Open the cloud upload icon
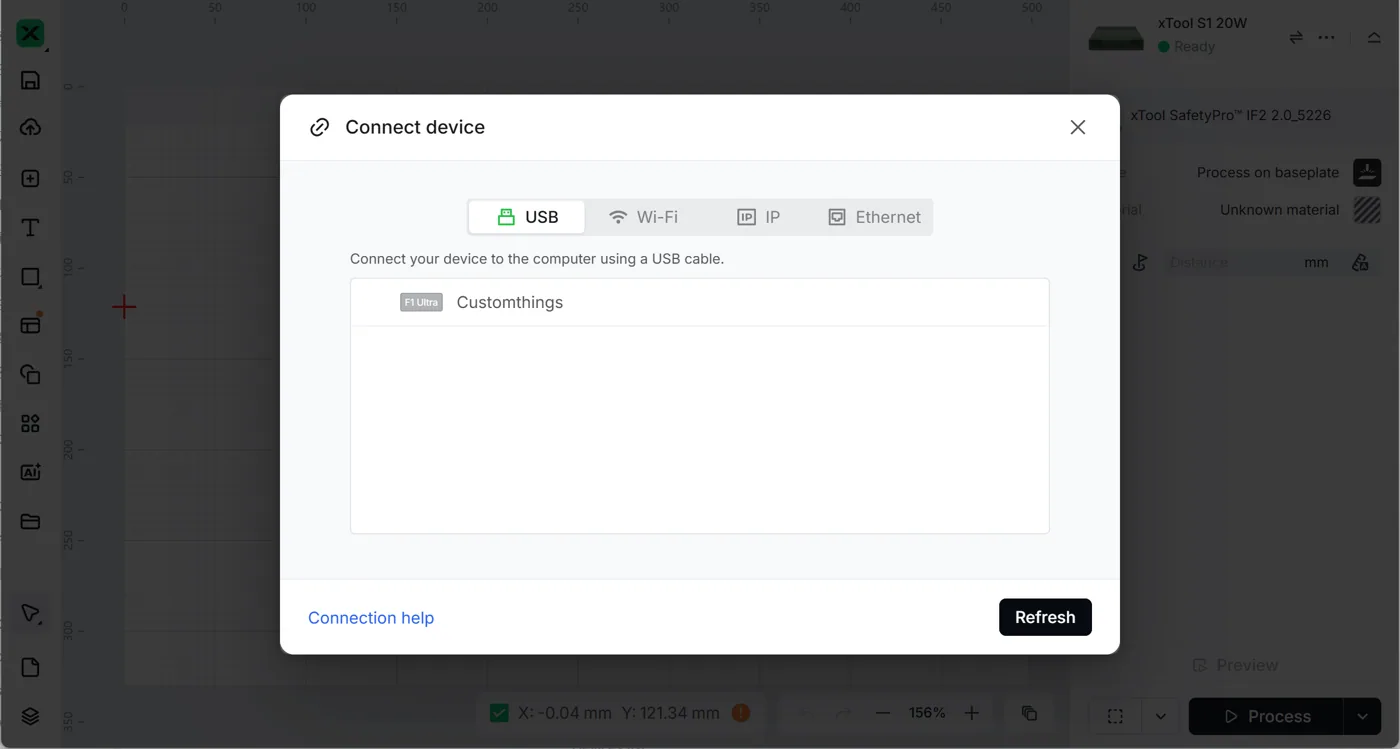The image size is (1400, 749). click(x=30, y=128)
